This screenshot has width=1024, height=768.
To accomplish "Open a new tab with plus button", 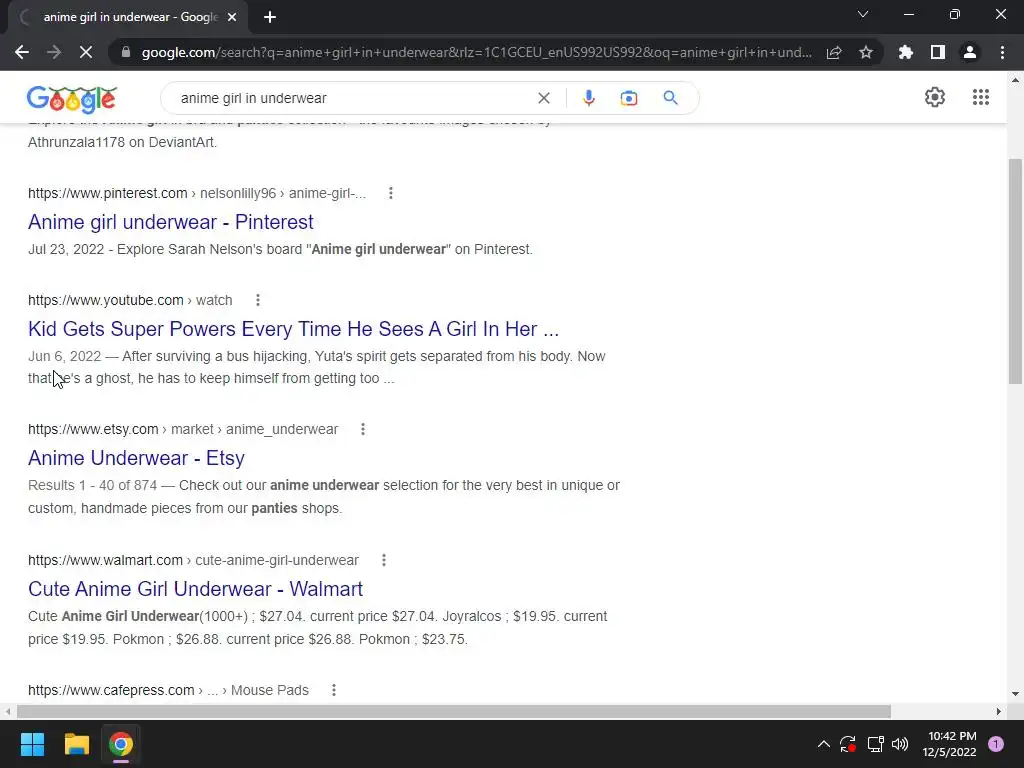I will coord(270,17).
